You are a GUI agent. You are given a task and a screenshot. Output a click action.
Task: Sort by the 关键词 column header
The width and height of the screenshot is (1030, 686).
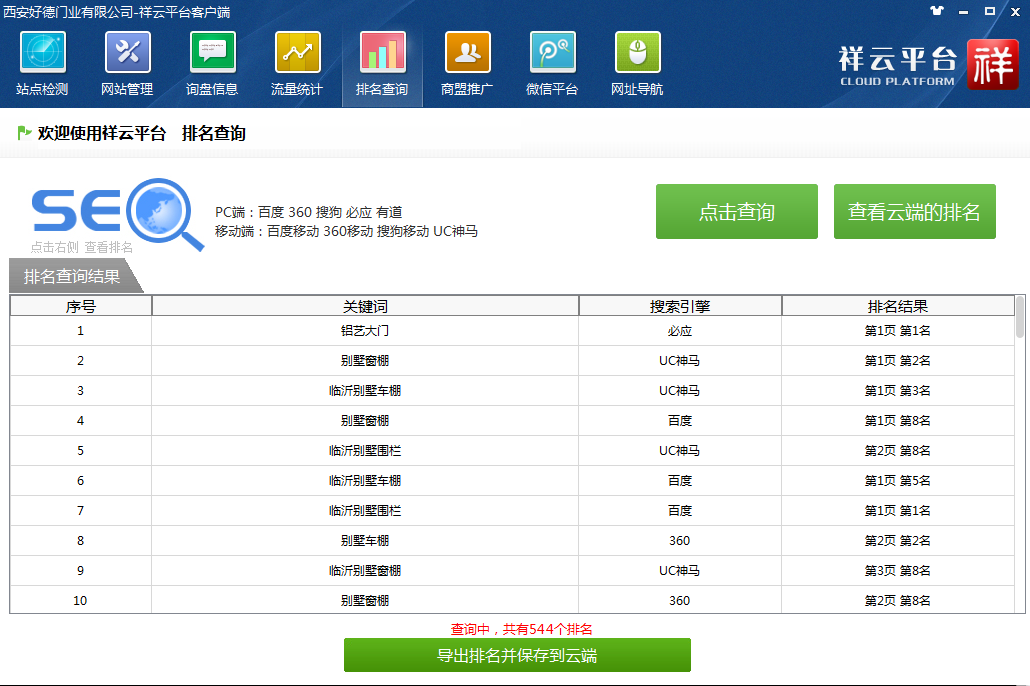coord(365,306)
